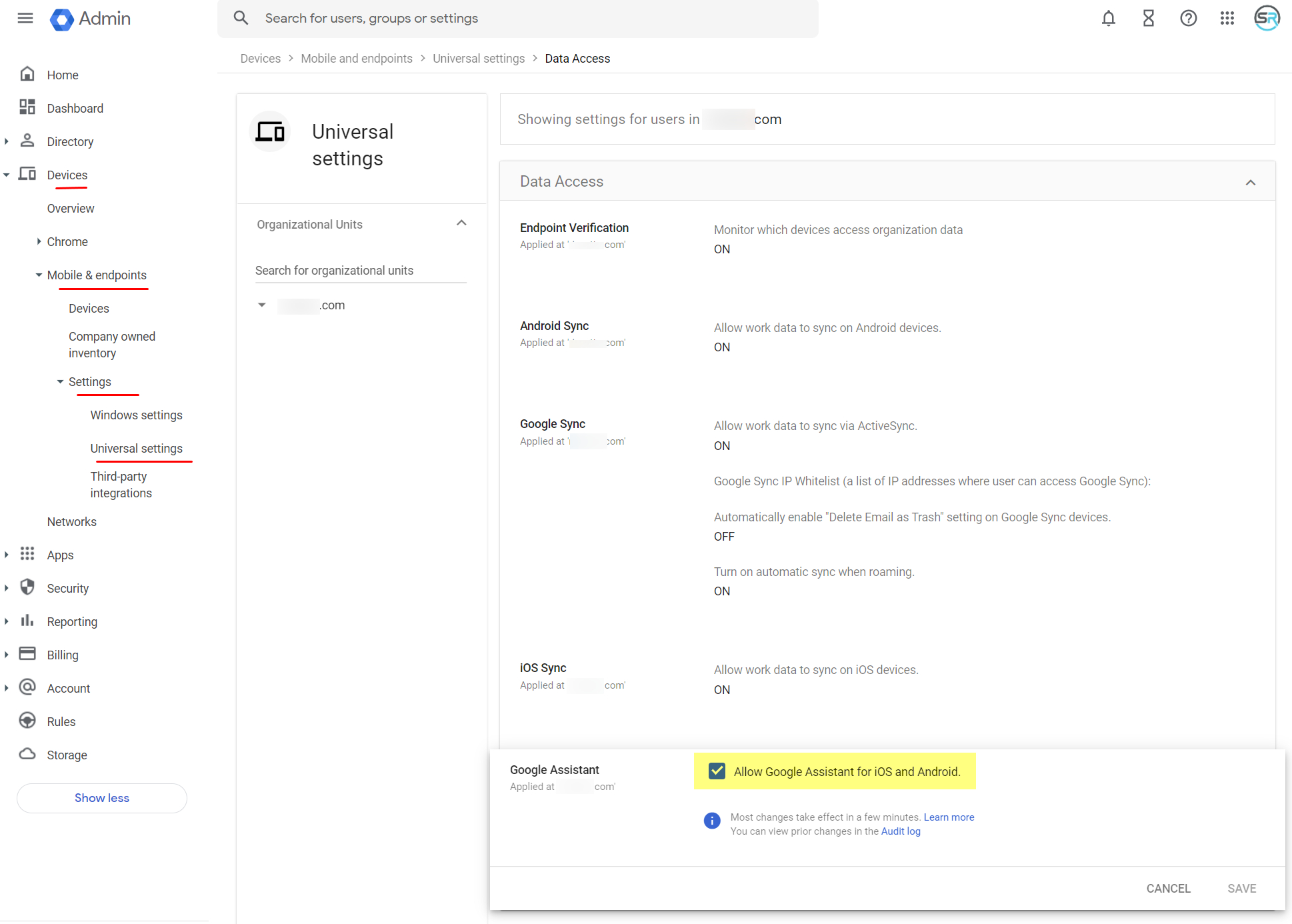The height and width of the screenshot is (924, 1292).
Task: Collapse the Settings submenu arrow
Action: coord(61,381)
